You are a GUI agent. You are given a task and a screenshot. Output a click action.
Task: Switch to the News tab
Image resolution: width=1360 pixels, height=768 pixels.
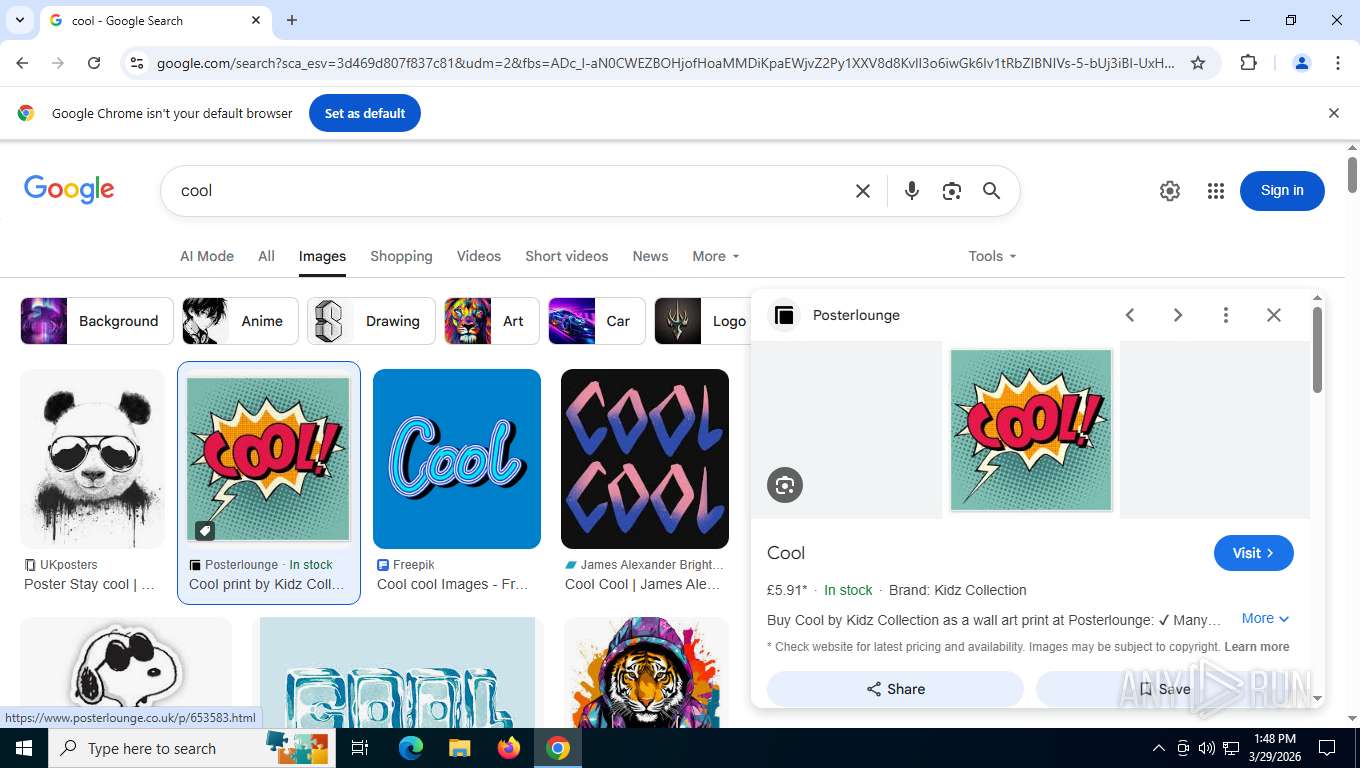650,256
